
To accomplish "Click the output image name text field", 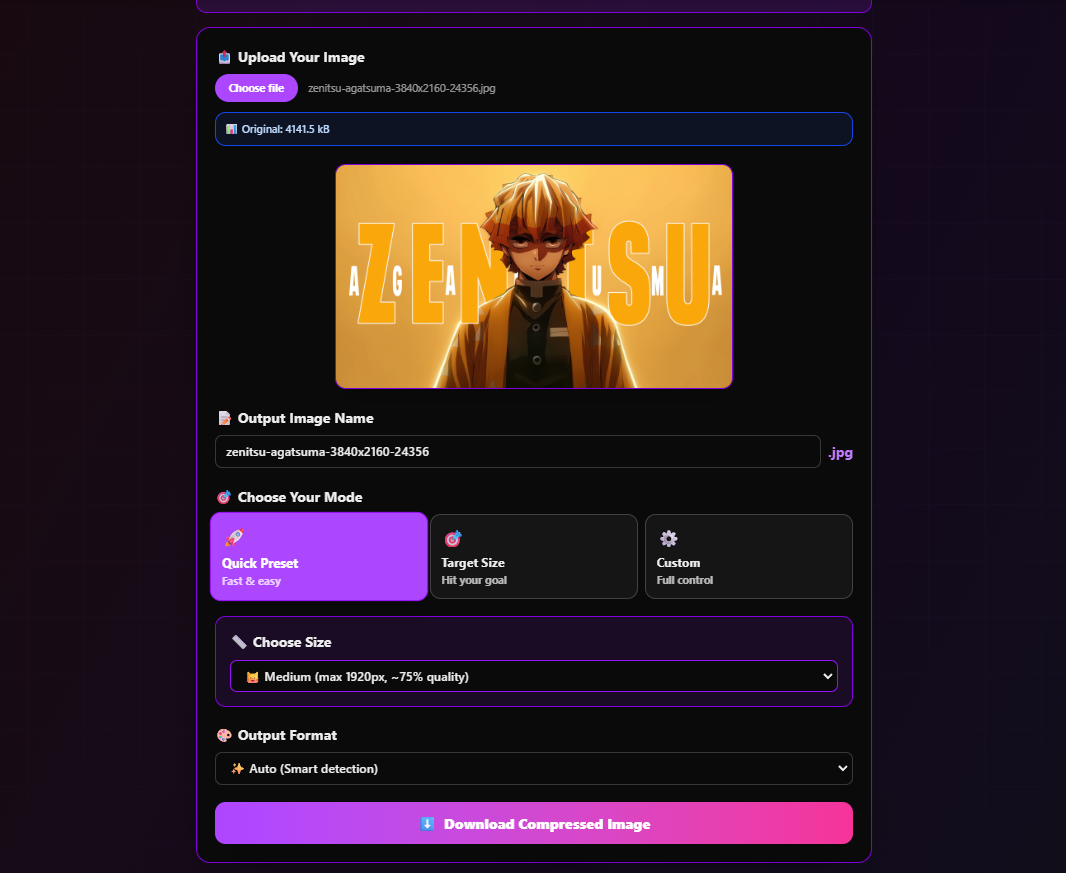I will coord(517,452).
